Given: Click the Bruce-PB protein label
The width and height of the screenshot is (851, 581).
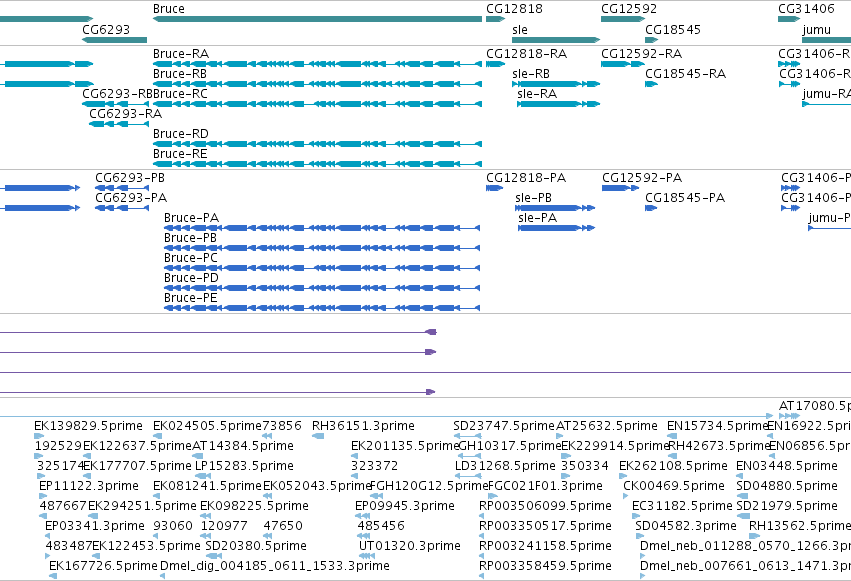Looking at the screenshot, I should click(190, 238).
